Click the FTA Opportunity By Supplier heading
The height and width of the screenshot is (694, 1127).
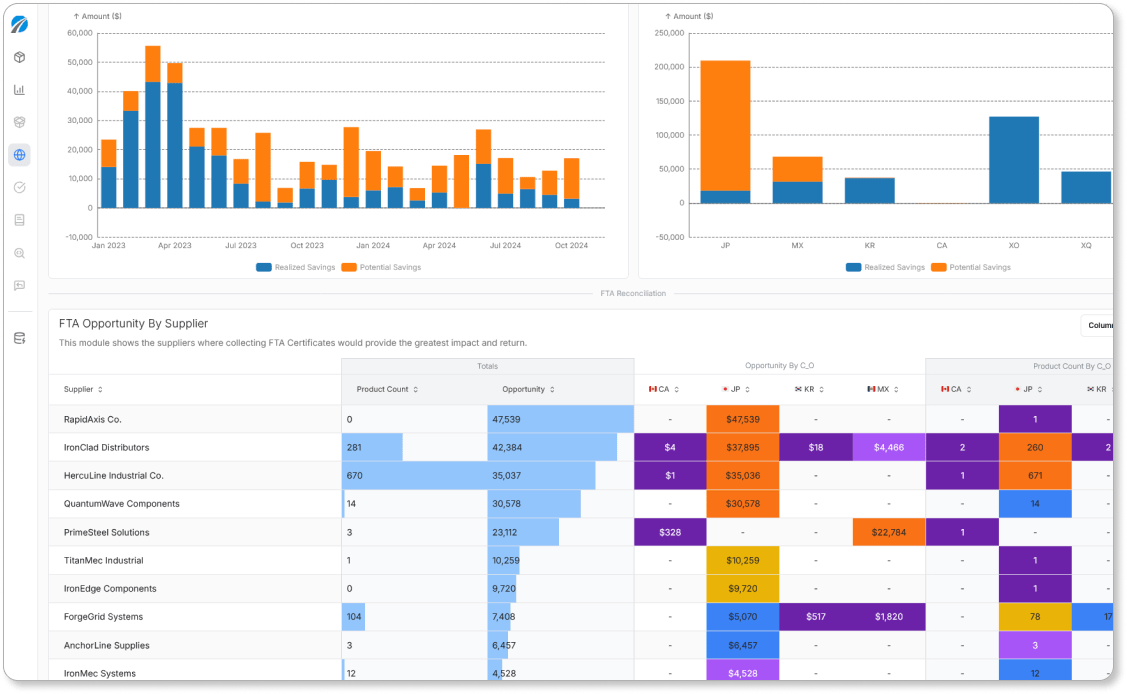click(134, 324)
